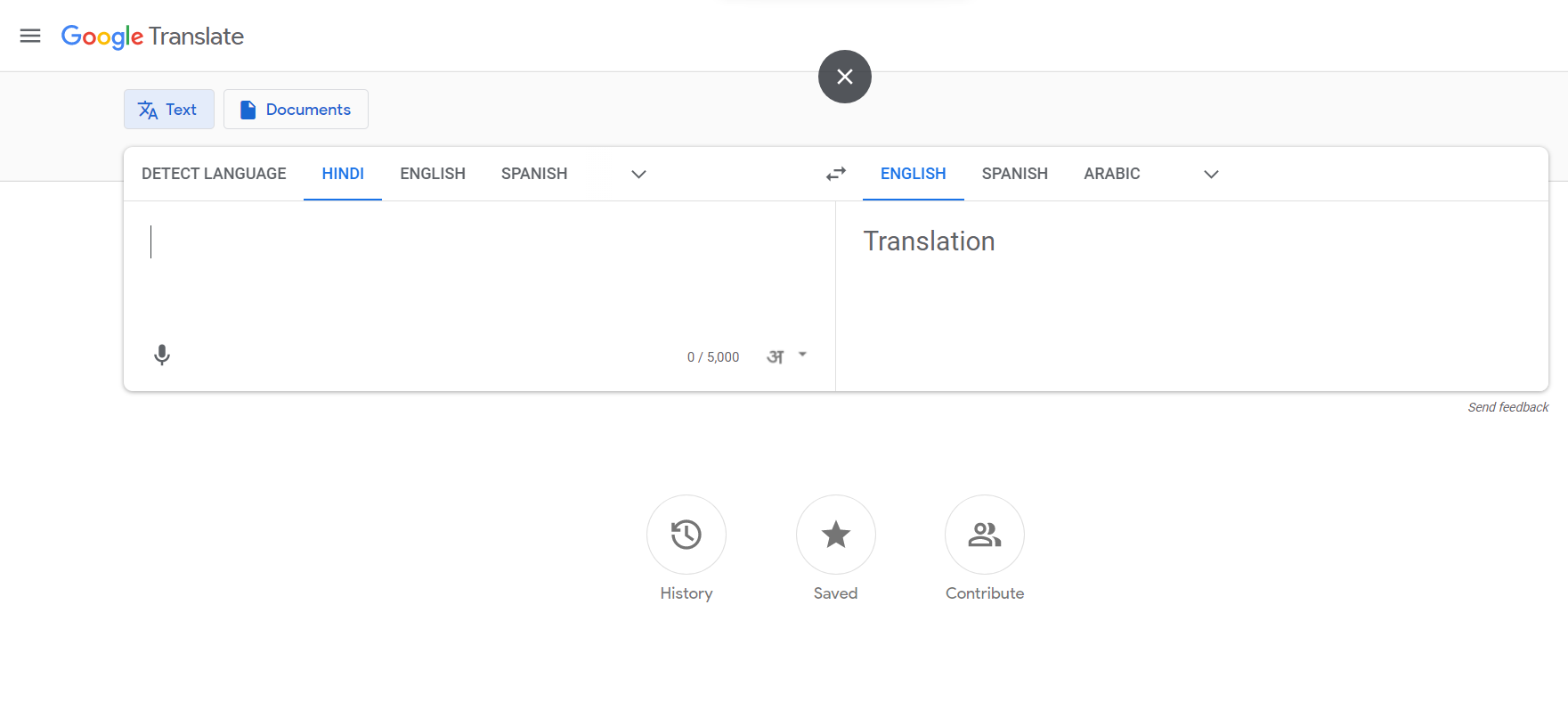Open translation History
This screenshot has width=1568, height=711.
pos(687,535)
